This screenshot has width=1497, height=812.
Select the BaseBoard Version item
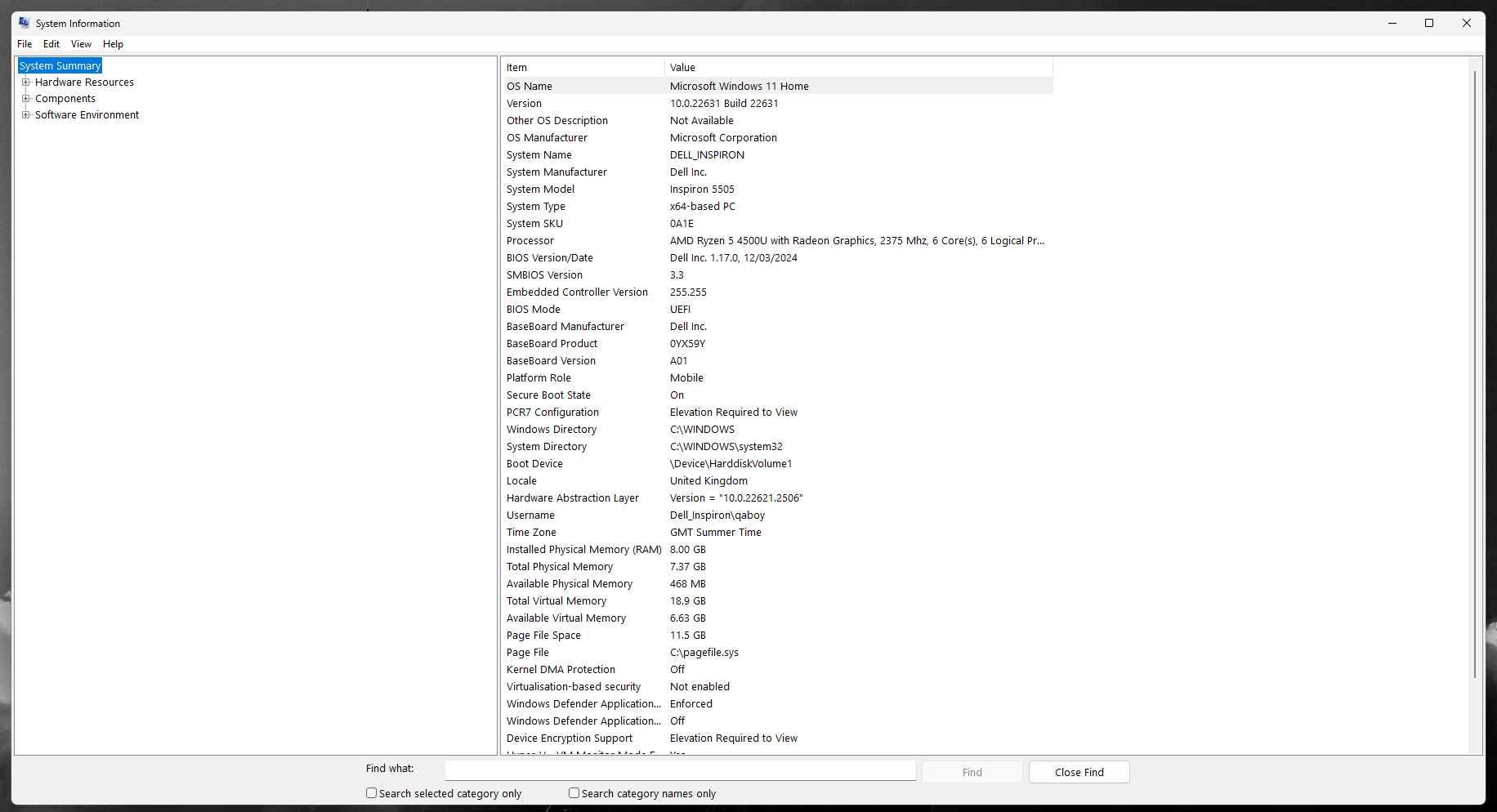(551, 361)
